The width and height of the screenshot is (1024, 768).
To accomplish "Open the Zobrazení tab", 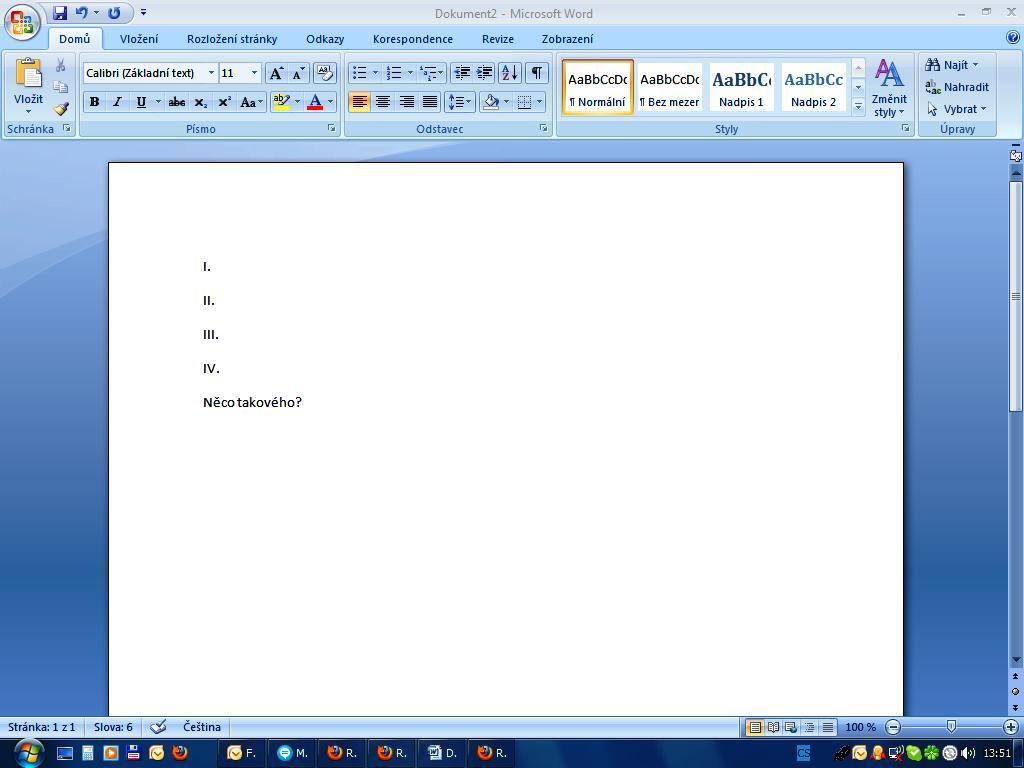I will coord(568,39).
